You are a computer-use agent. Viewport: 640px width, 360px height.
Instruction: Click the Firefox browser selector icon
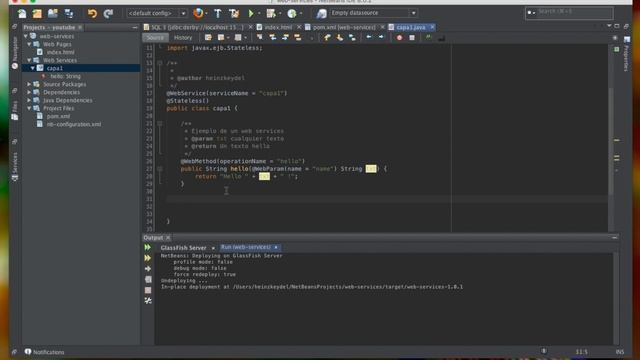(x=198, y=13)
